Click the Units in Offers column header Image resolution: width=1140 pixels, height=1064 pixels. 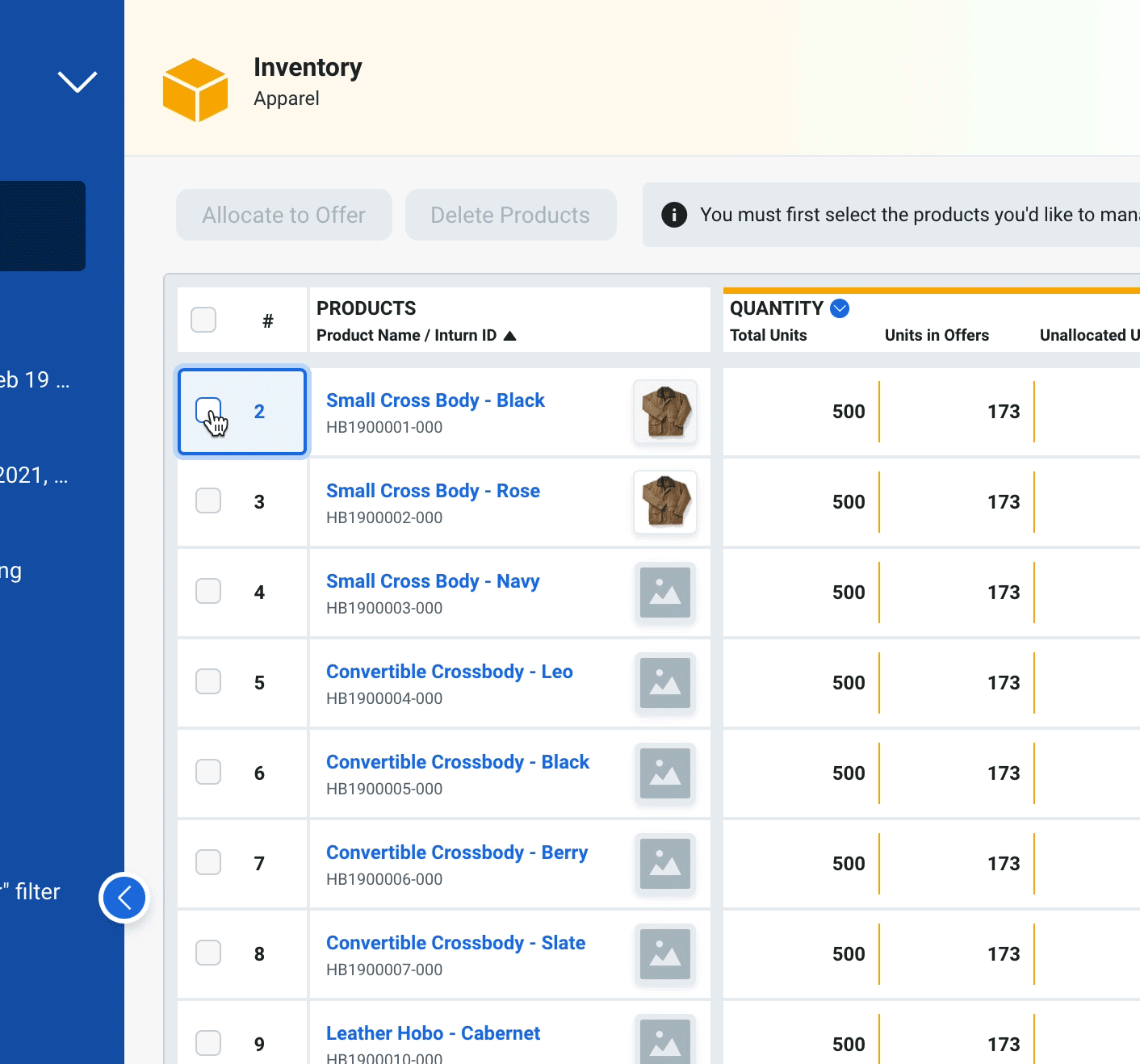(x=937, y=335)
